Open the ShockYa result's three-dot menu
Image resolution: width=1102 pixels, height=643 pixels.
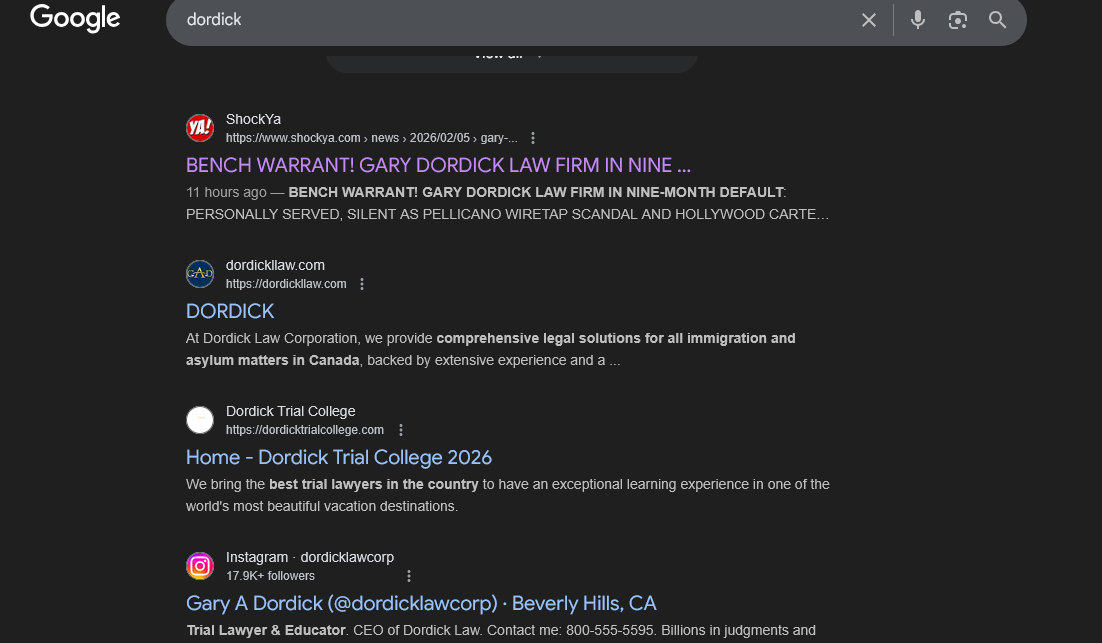click(x=533, y=138)
